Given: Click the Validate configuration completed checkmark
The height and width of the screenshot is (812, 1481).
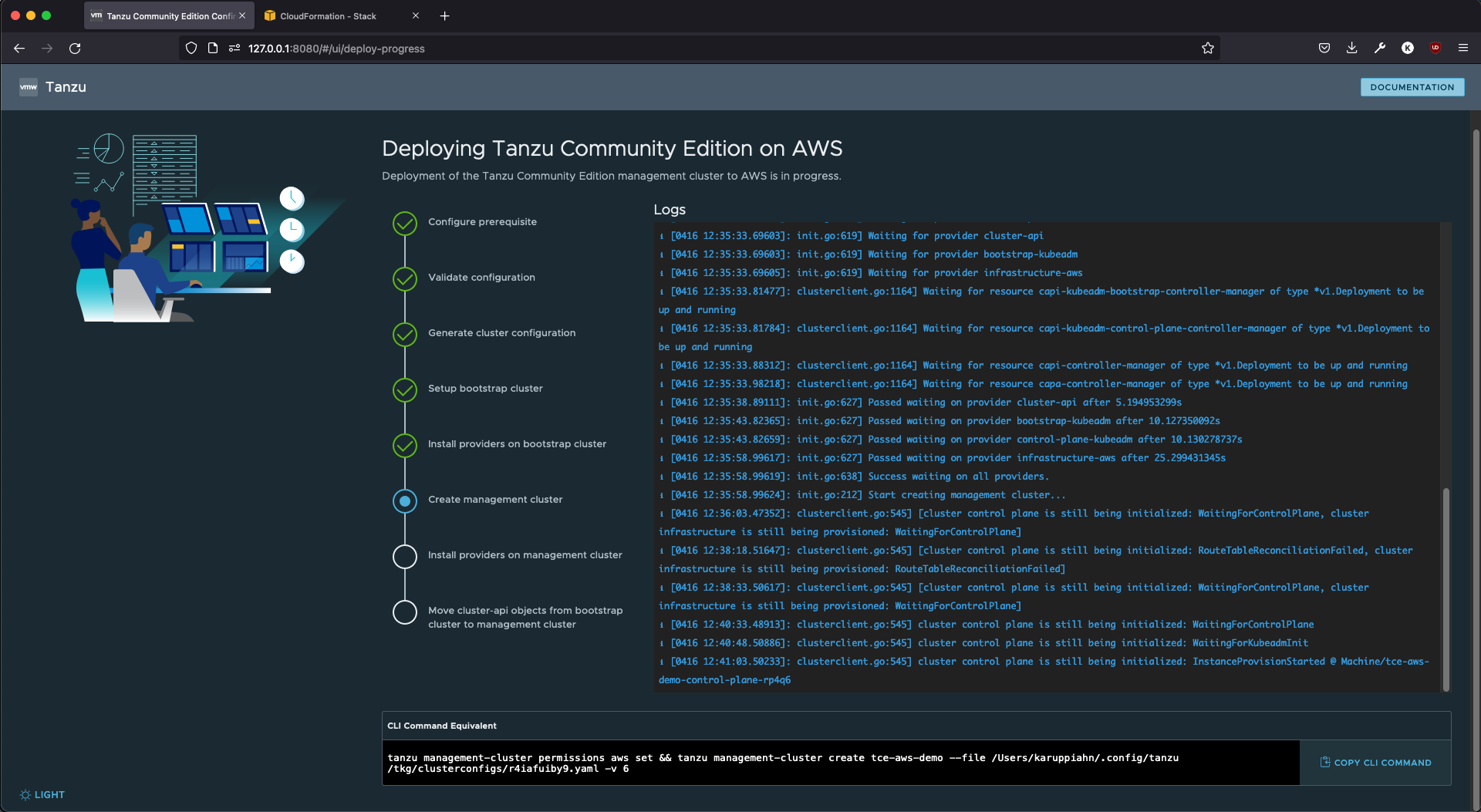Looking at the screenshot, I should [x=405, y=278].
